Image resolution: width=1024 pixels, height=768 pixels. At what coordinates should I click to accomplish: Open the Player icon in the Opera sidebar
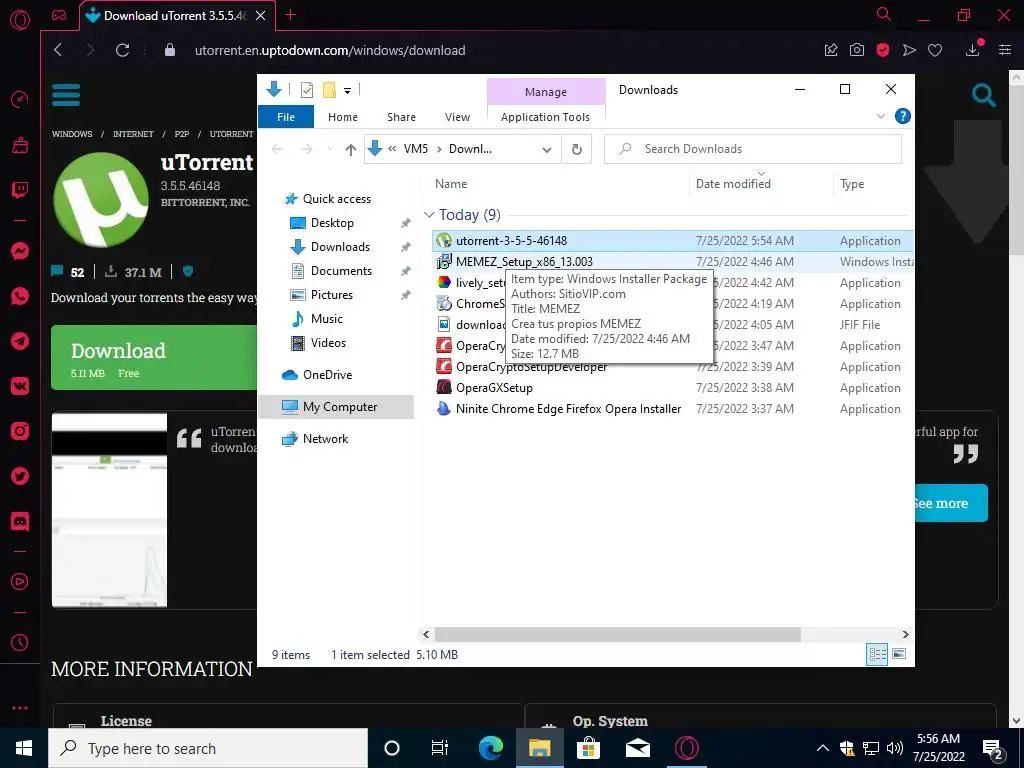(20, 581)
